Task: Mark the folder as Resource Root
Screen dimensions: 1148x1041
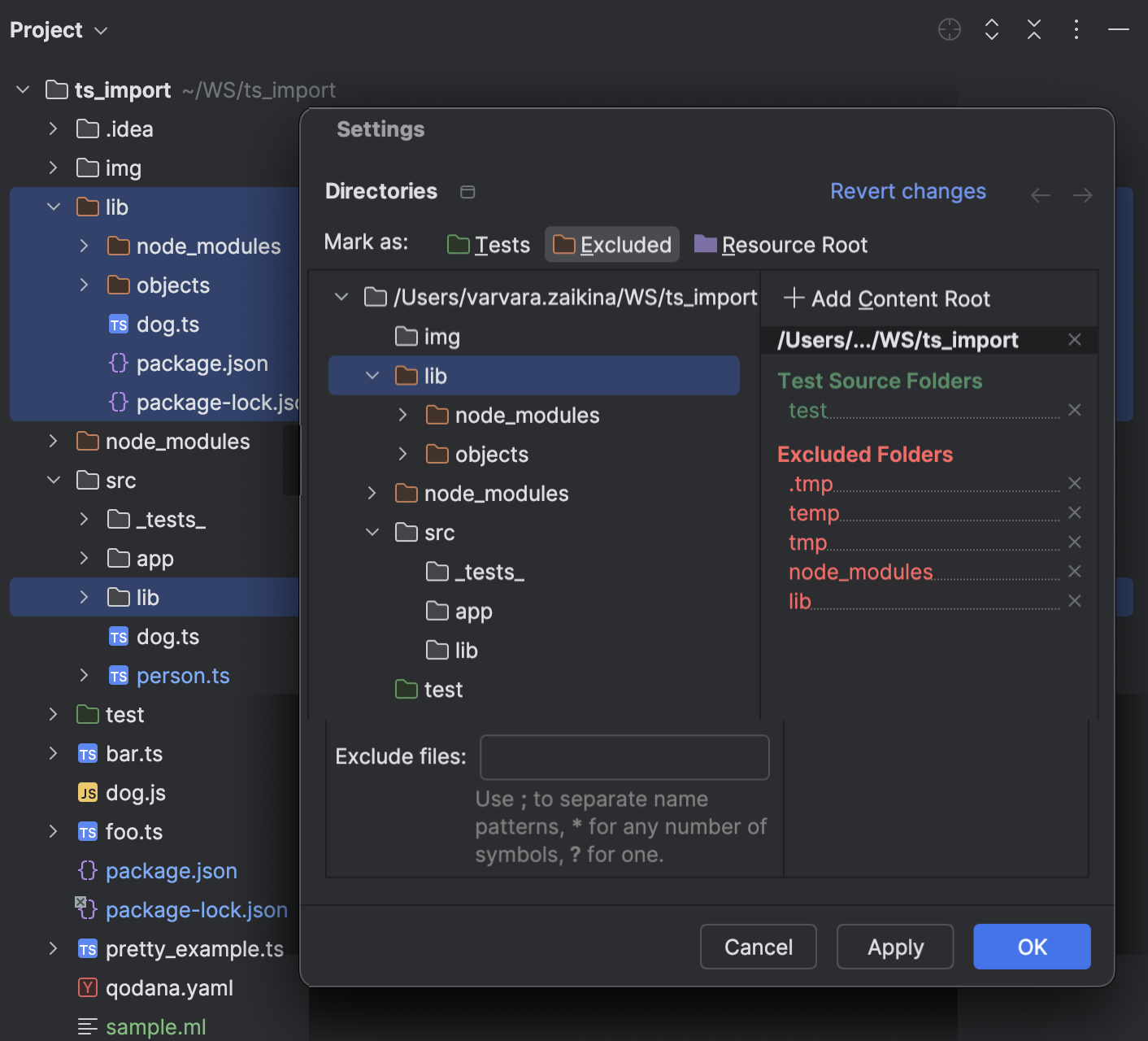Action: click(x=779, y=244)
